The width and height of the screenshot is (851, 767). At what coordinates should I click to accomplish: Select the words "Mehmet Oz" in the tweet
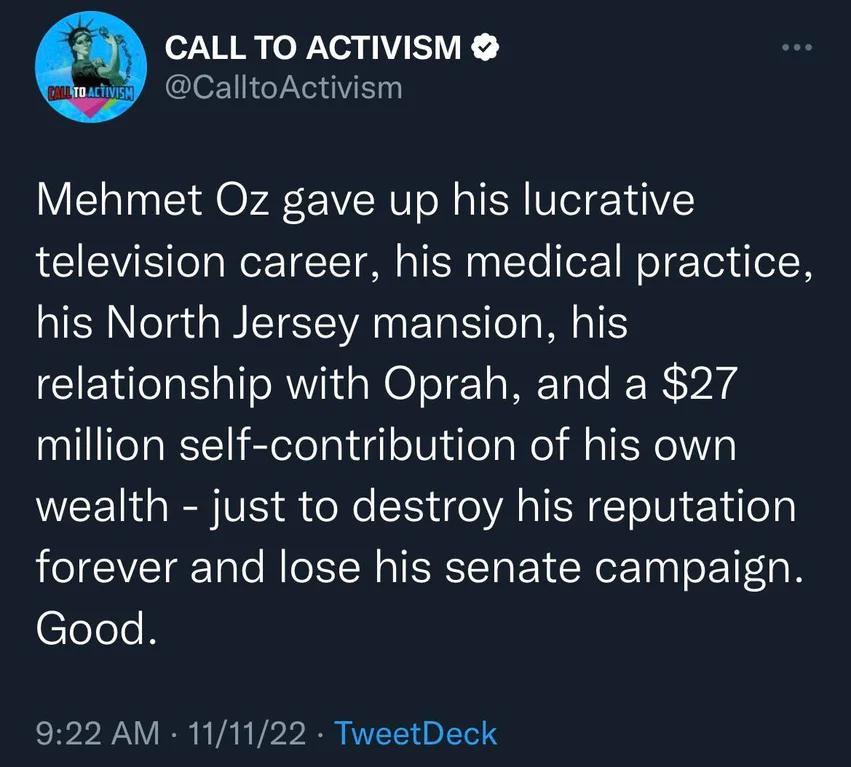pyautogui.click(x=153, y=200)
